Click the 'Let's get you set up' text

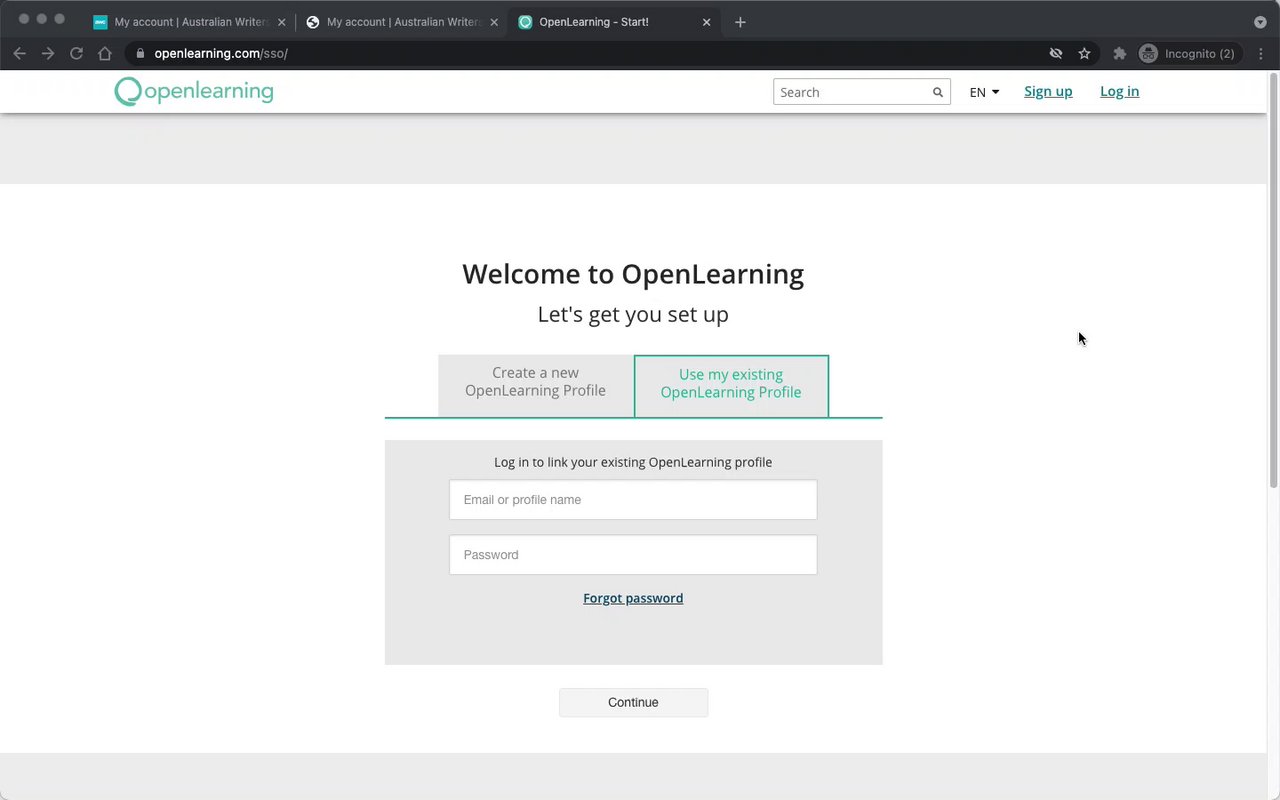633,314
